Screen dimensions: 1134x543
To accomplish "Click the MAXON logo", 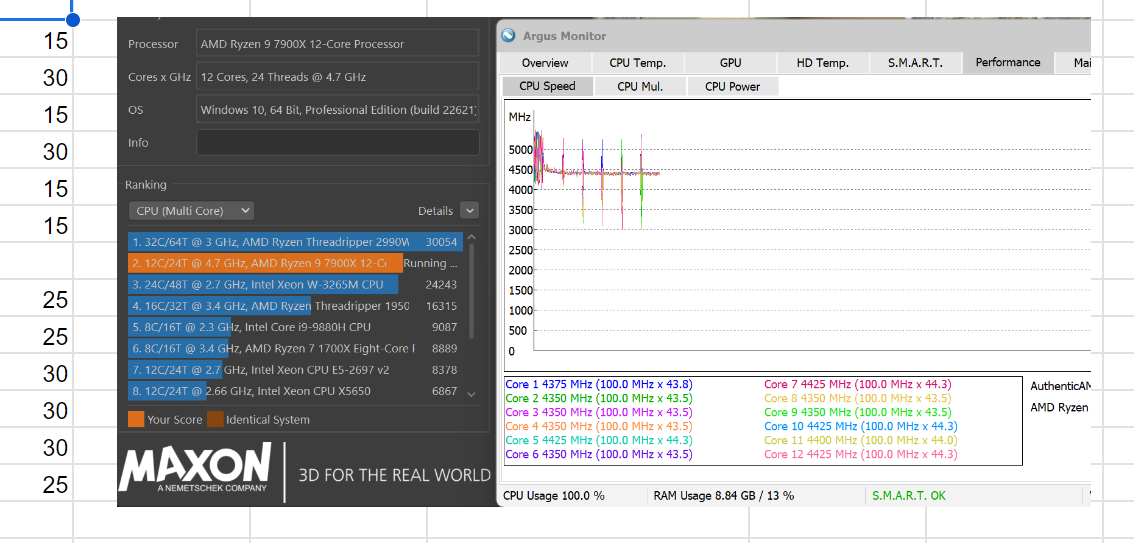I will (x=195, y=467).
